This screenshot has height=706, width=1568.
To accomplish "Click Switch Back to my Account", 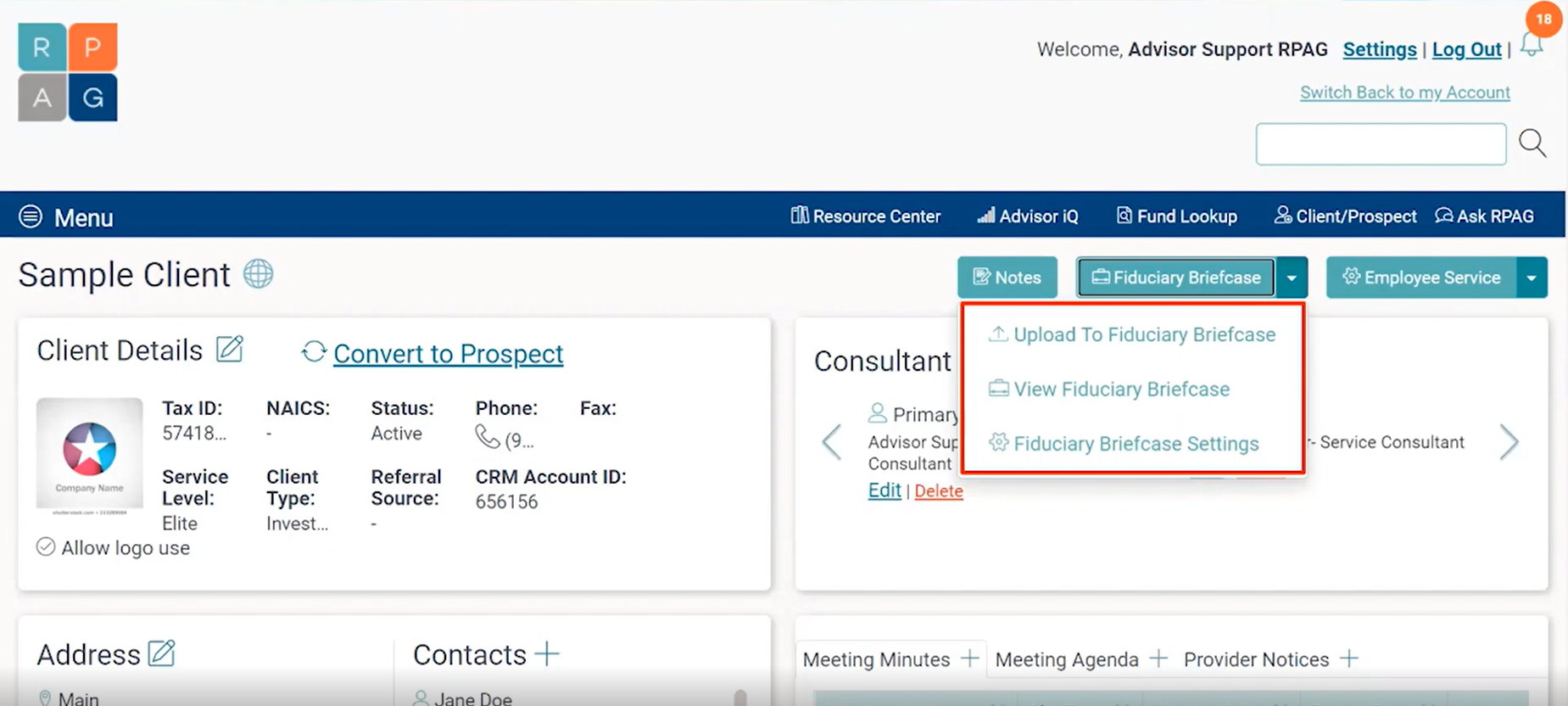I will (x=1405, y=92).
